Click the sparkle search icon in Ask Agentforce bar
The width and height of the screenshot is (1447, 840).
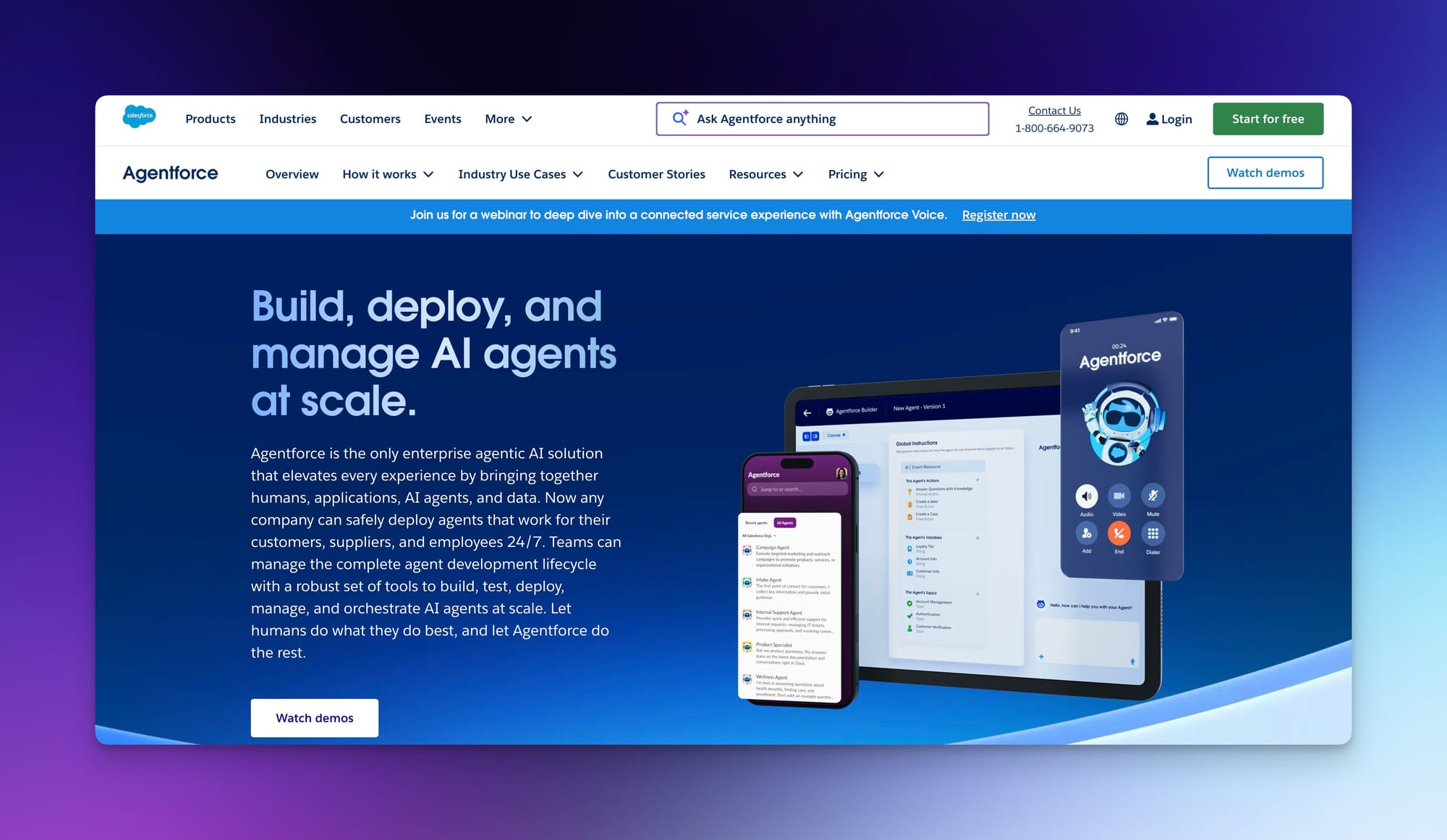coord(679,118)
